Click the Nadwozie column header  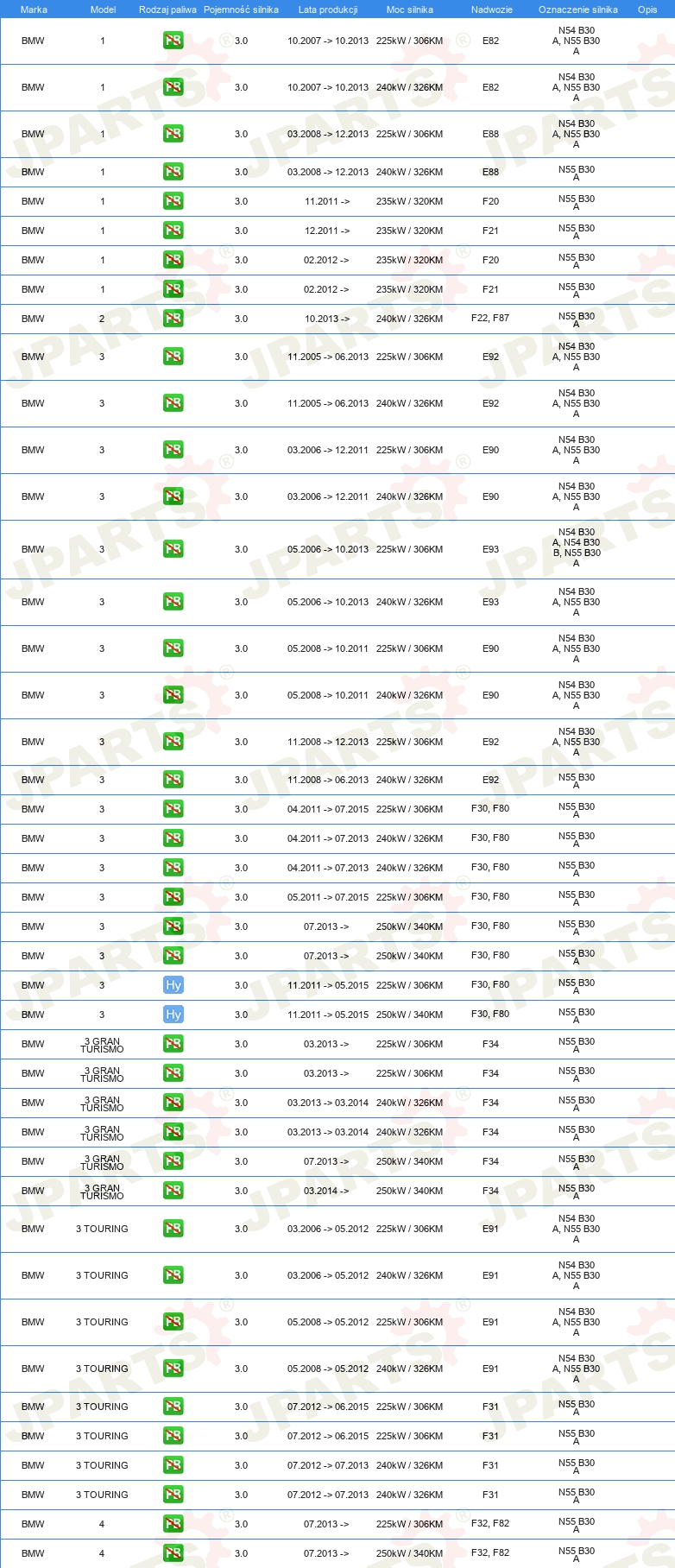[x=492, y=9]
